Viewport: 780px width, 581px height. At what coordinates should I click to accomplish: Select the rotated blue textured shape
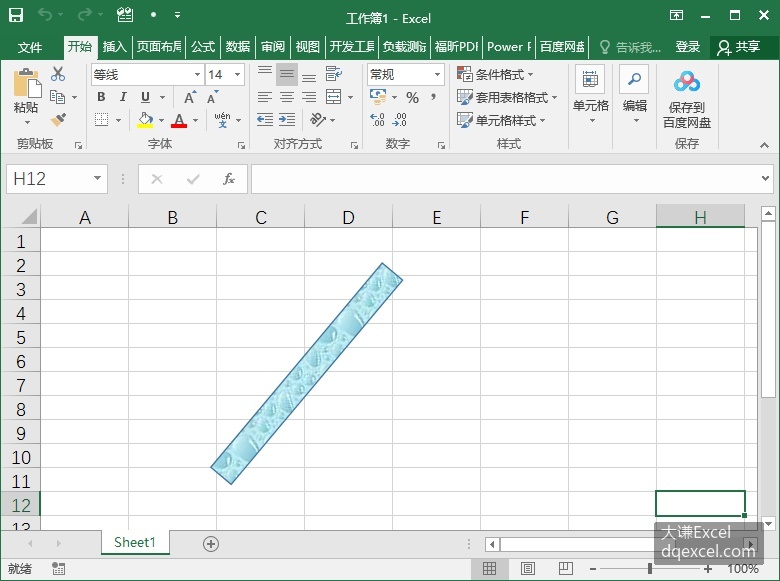[x=306, y=374]
